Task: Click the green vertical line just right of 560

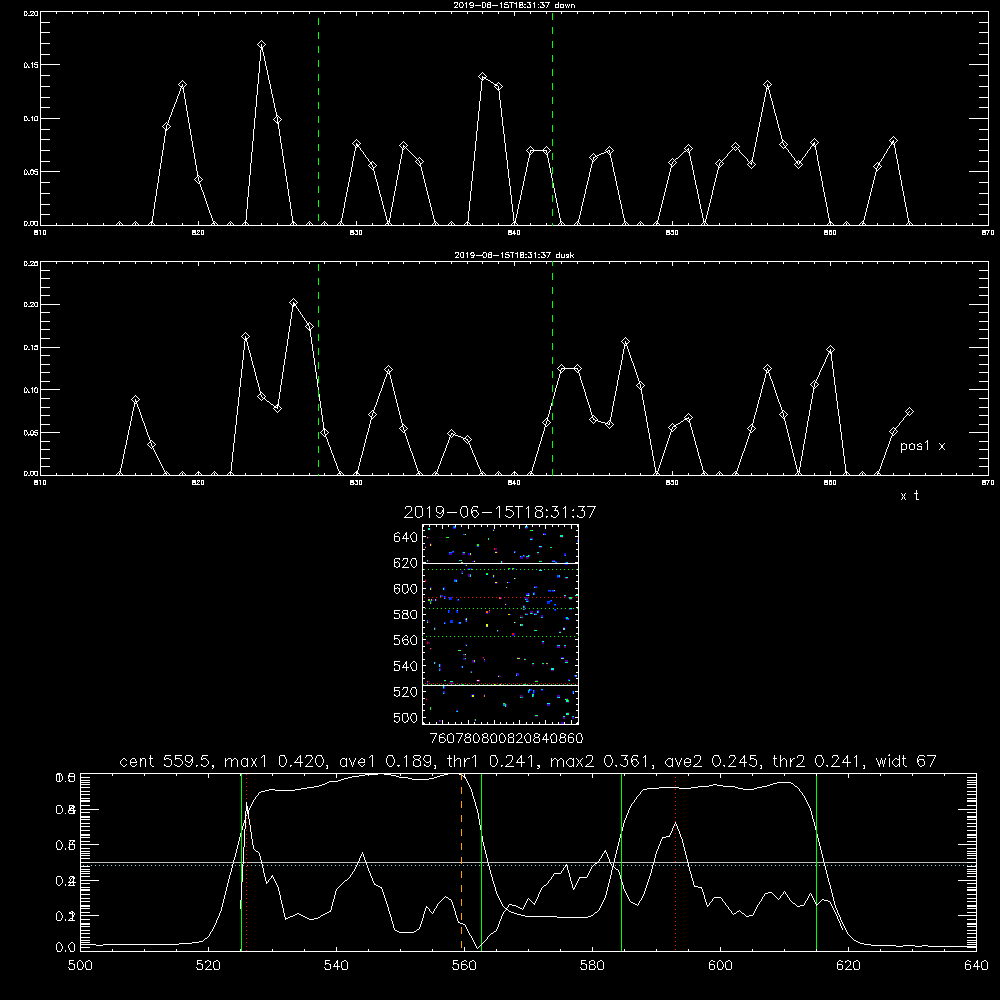Action: [x=482, y=861]
